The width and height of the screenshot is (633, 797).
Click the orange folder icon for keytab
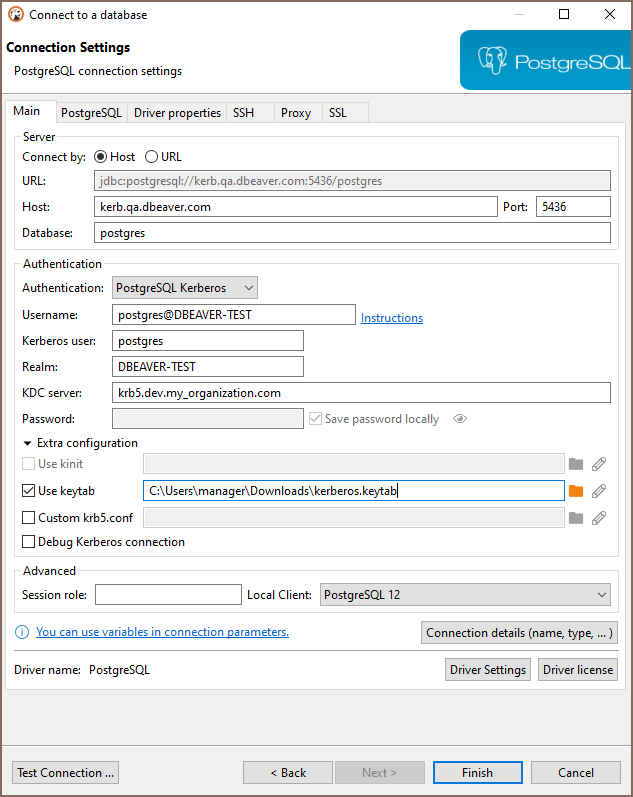pyautogui.click(x=575, y=491)
